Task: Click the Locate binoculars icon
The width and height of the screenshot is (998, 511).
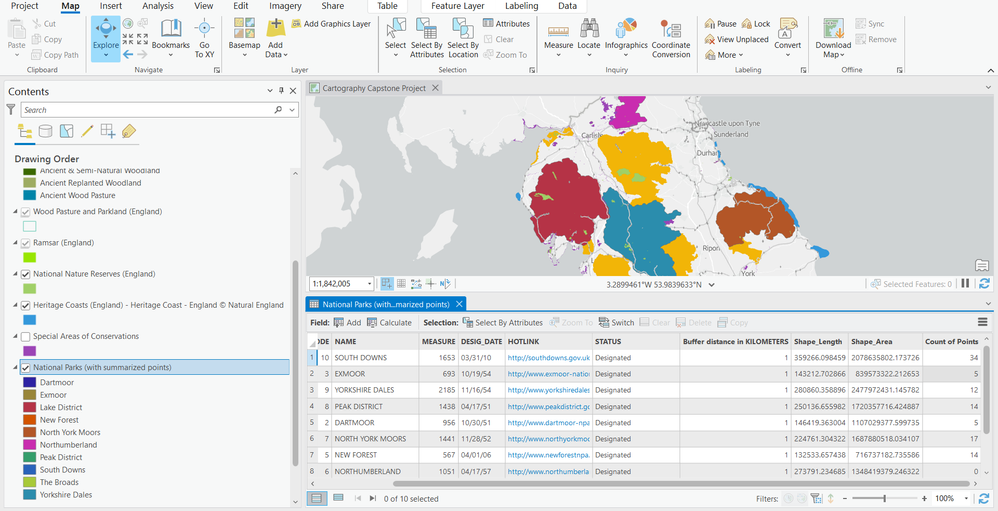Action: [x=589, y=28]
